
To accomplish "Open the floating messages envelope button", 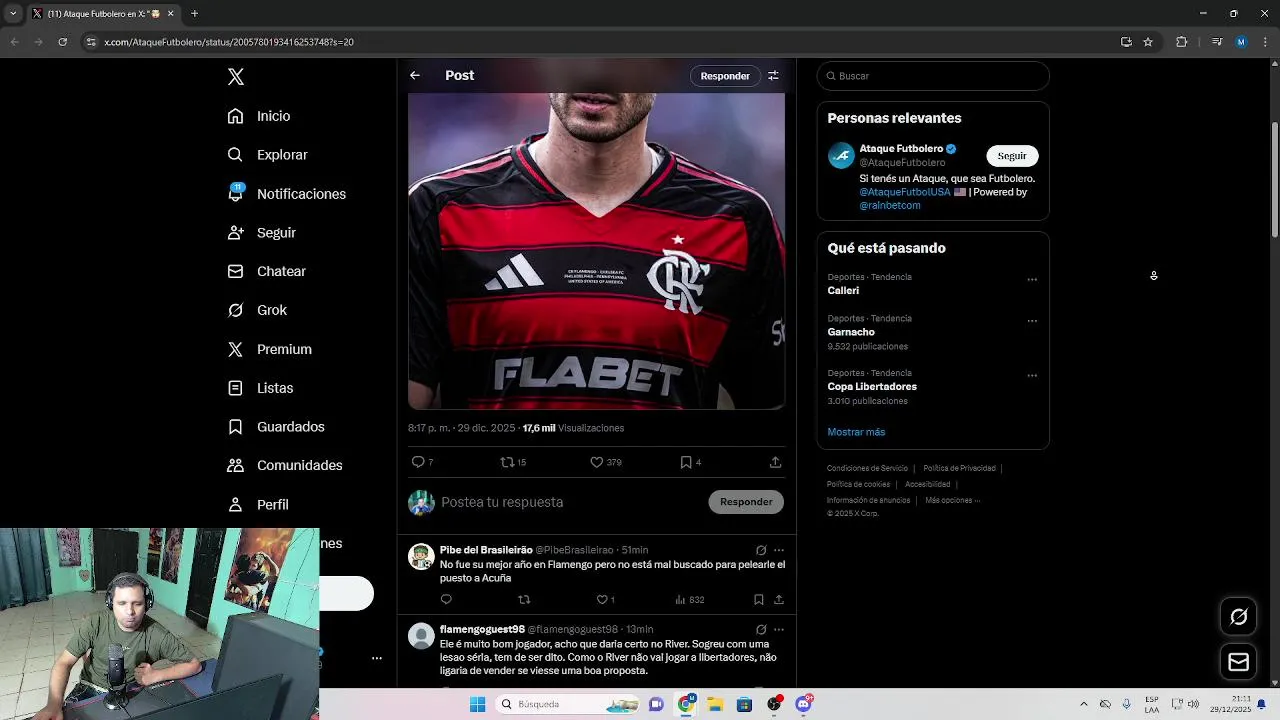I will [1238, 662].
